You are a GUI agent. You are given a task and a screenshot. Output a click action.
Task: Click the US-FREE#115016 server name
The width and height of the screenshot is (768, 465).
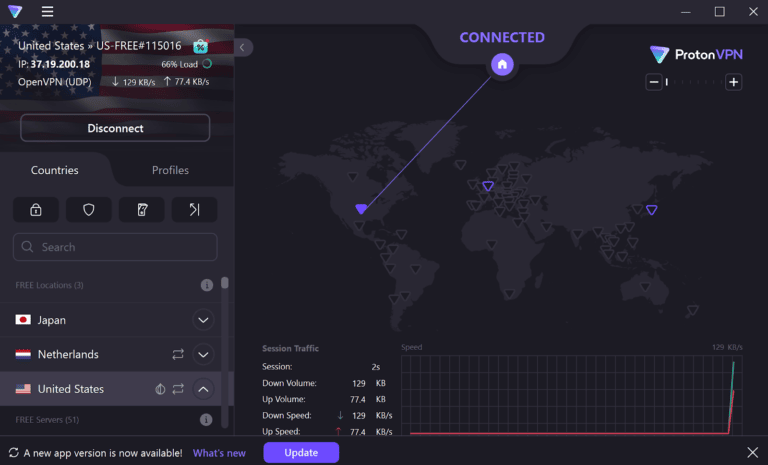click(139, 46)
